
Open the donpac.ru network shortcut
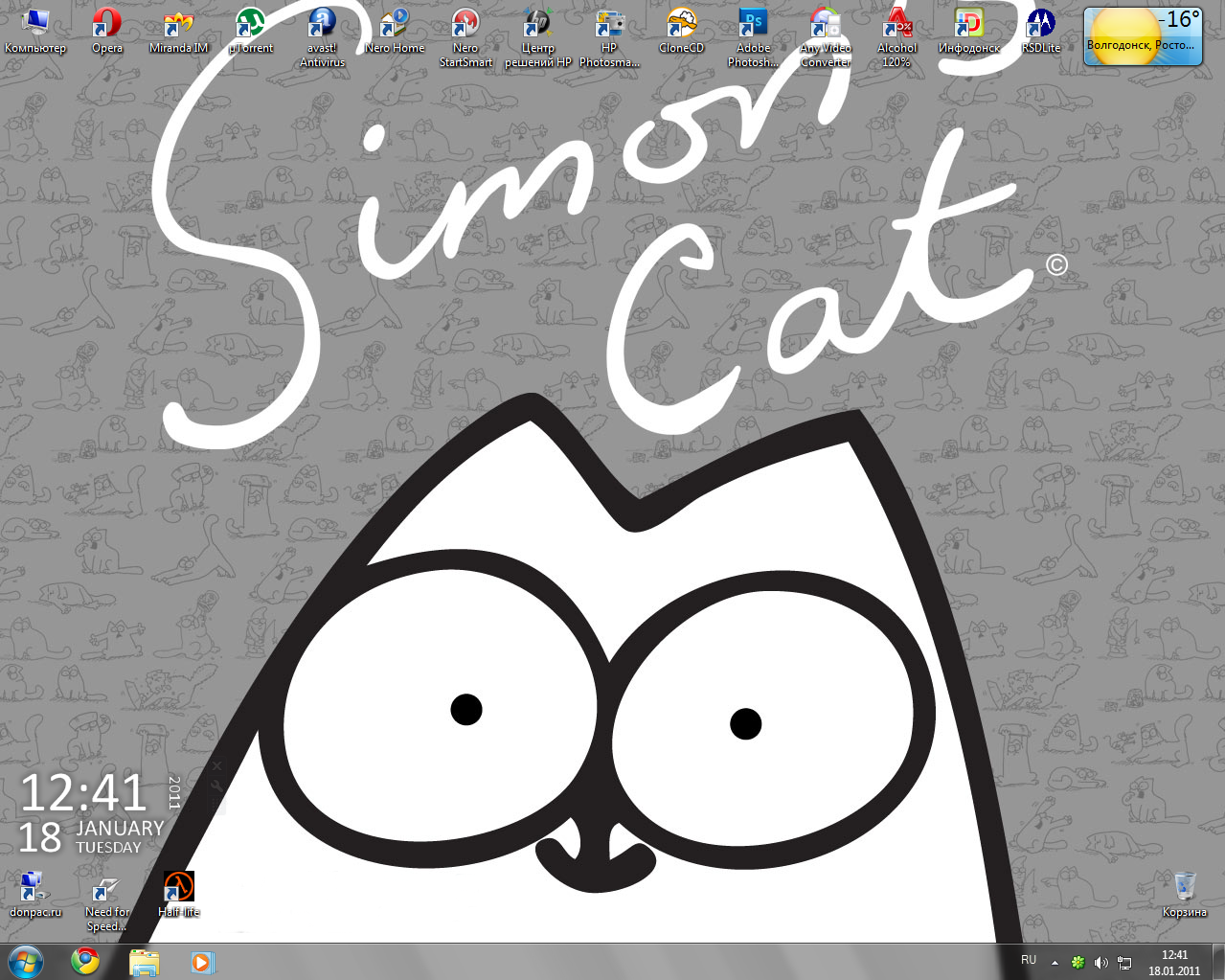tap(35, 895)
